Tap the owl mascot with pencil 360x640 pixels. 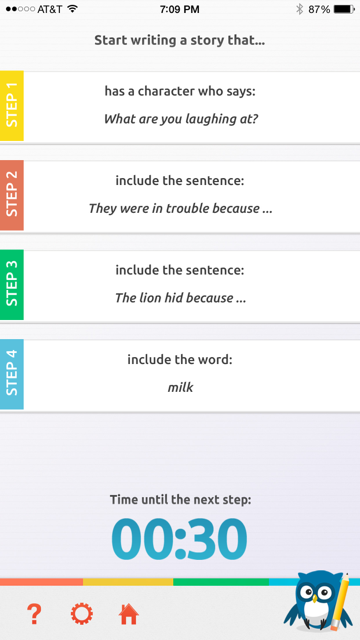[x=318, y=601]
